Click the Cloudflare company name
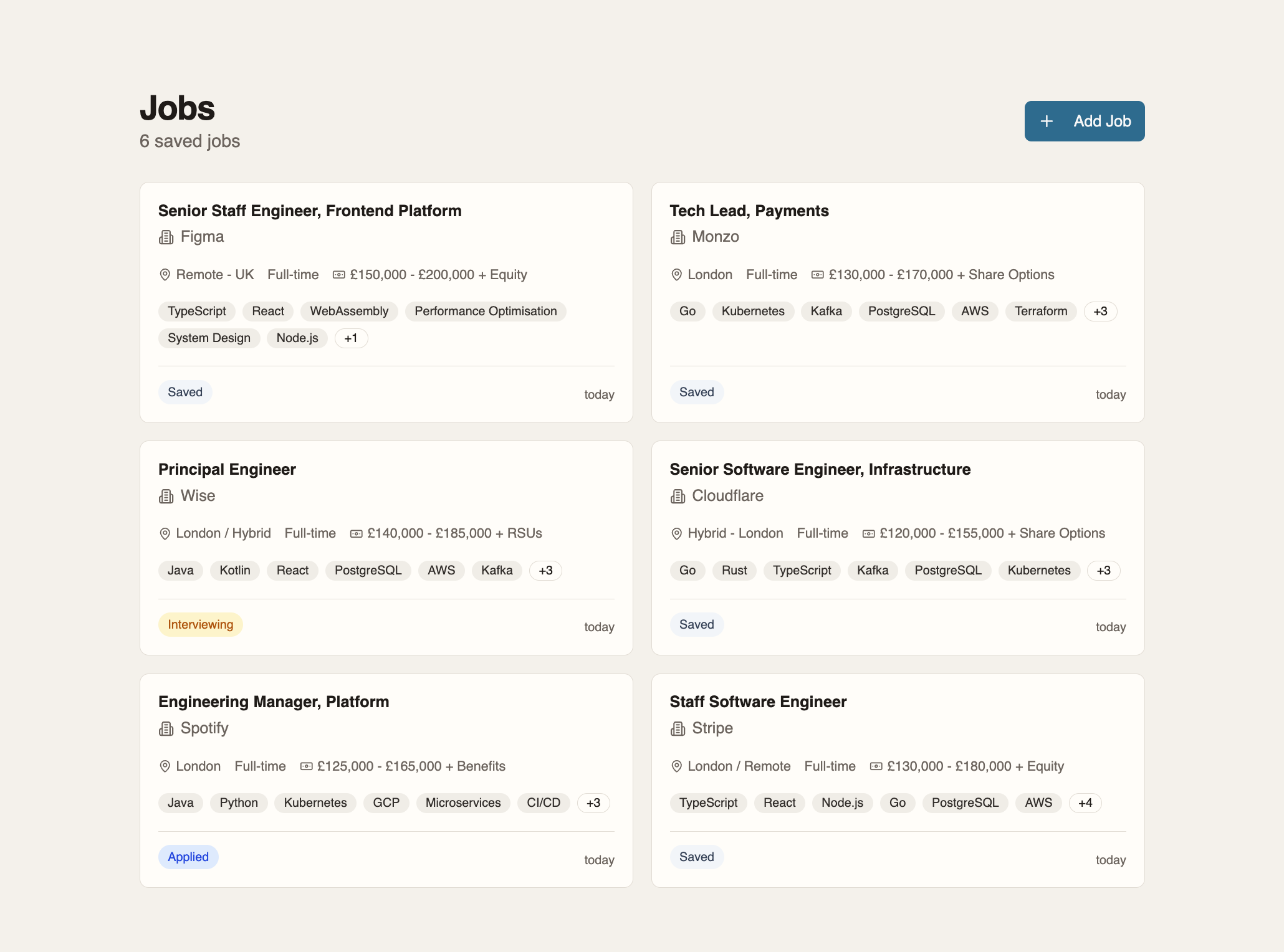The height and width of the screenshot is (952, 1284). point(727,496)
